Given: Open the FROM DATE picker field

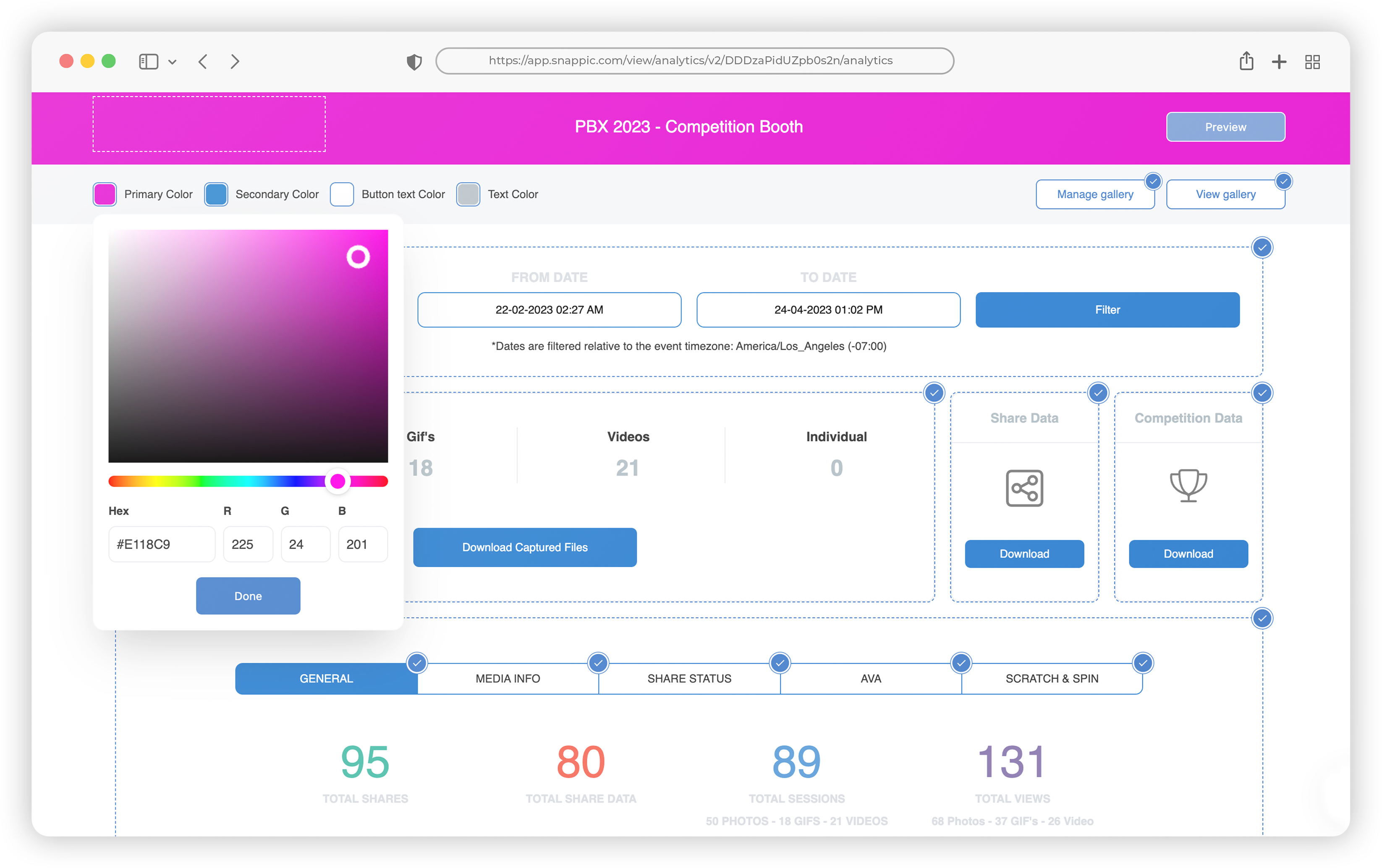Looking at the screenshot, I should coord(549,310).
